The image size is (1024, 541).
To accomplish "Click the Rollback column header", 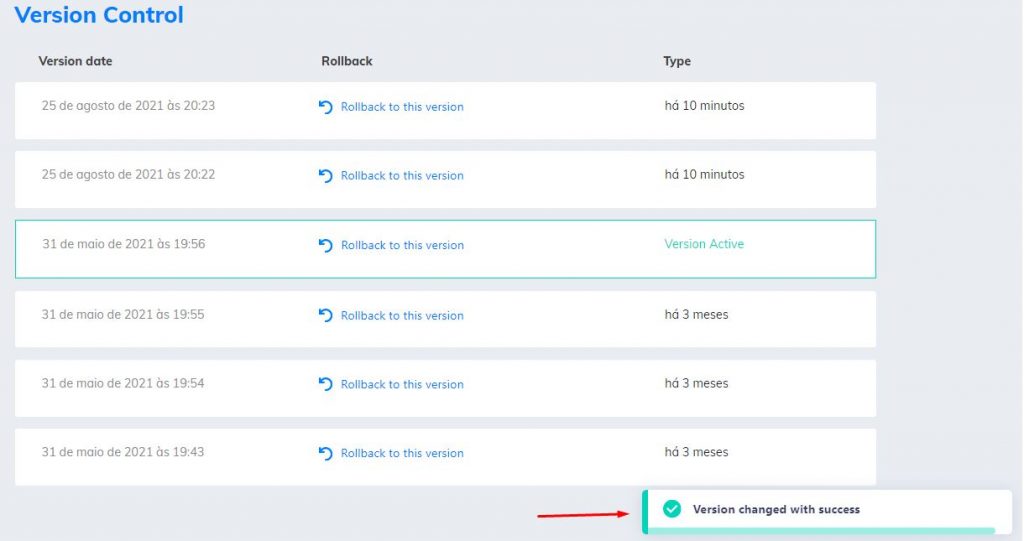I will pos(346,61).
